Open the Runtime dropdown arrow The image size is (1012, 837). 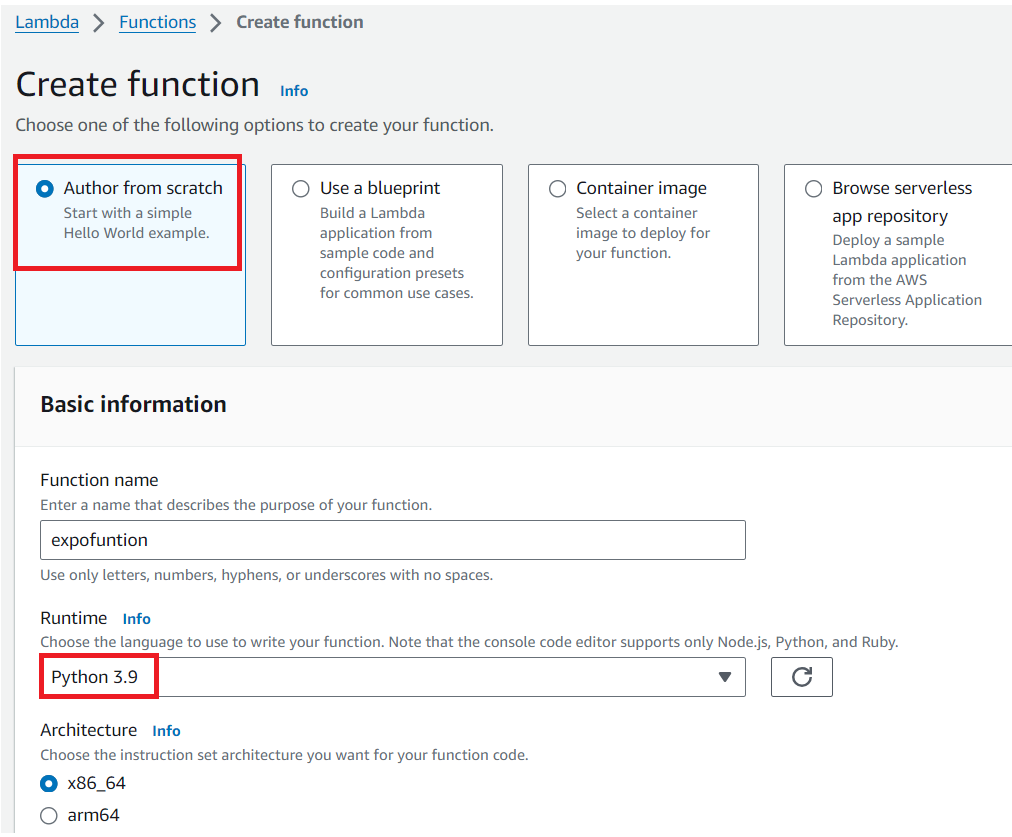725,677
